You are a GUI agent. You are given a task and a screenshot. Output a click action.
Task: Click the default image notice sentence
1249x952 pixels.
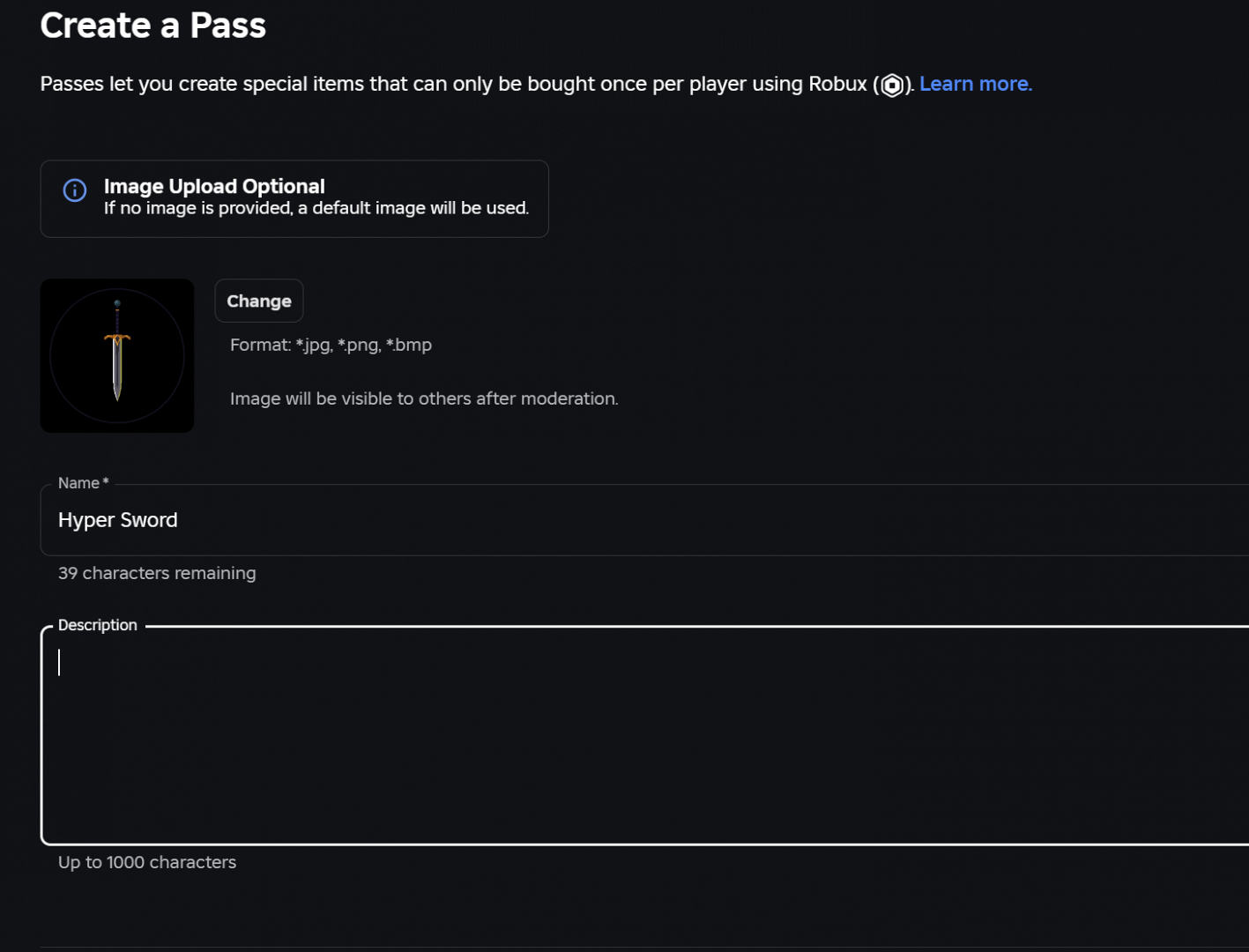(316, 209)
